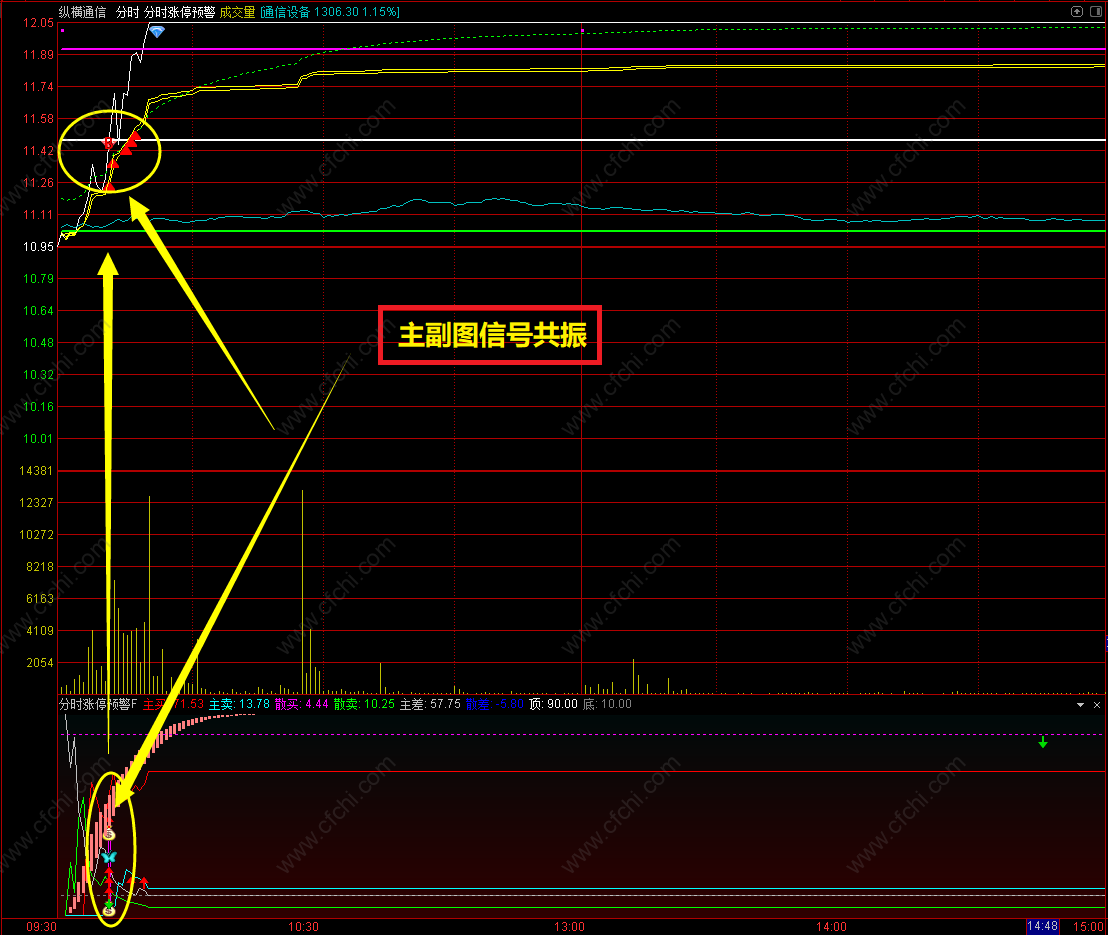1108x935 pixels.
Task: Click the 散差: -5.80 value
Action: click(495, 704)
